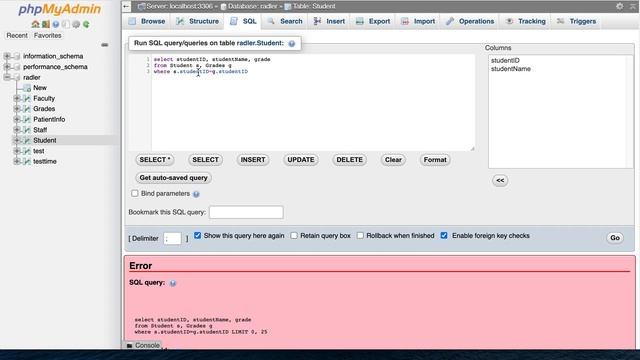Click the New table icon under radler

point(27,88)
